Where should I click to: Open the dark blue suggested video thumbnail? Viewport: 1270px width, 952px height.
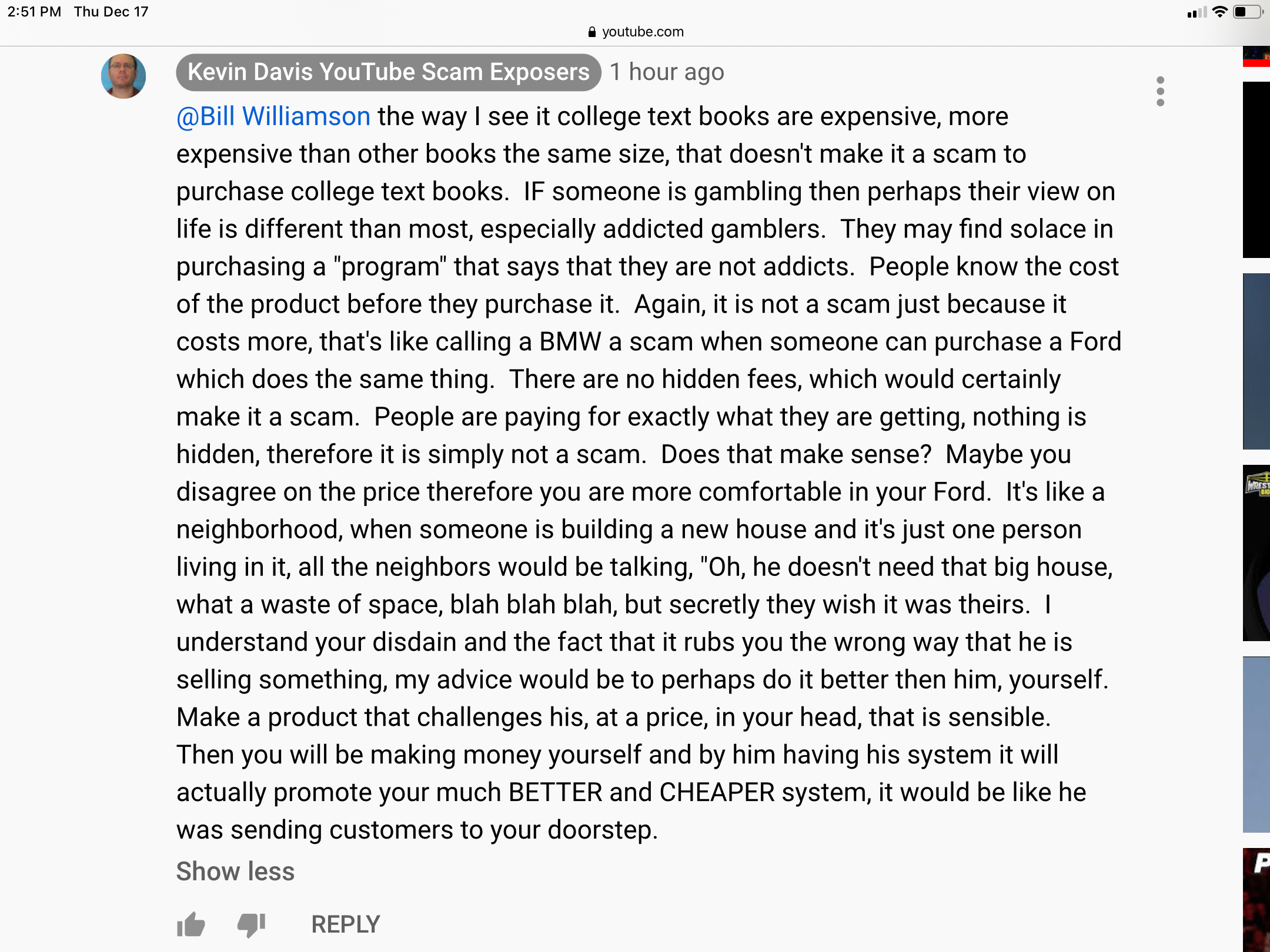point(1256,361)
